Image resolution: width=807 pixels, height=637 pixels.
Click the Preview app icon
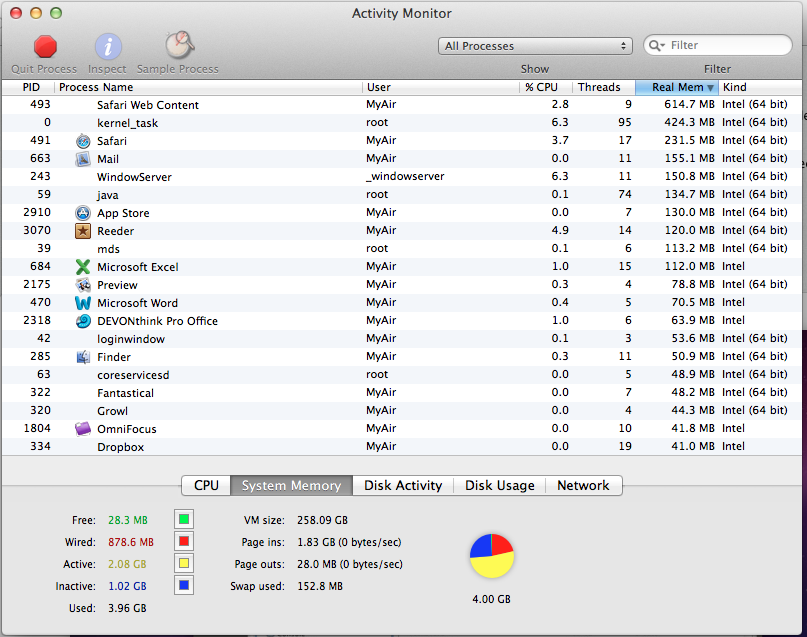tap(83, 285)
